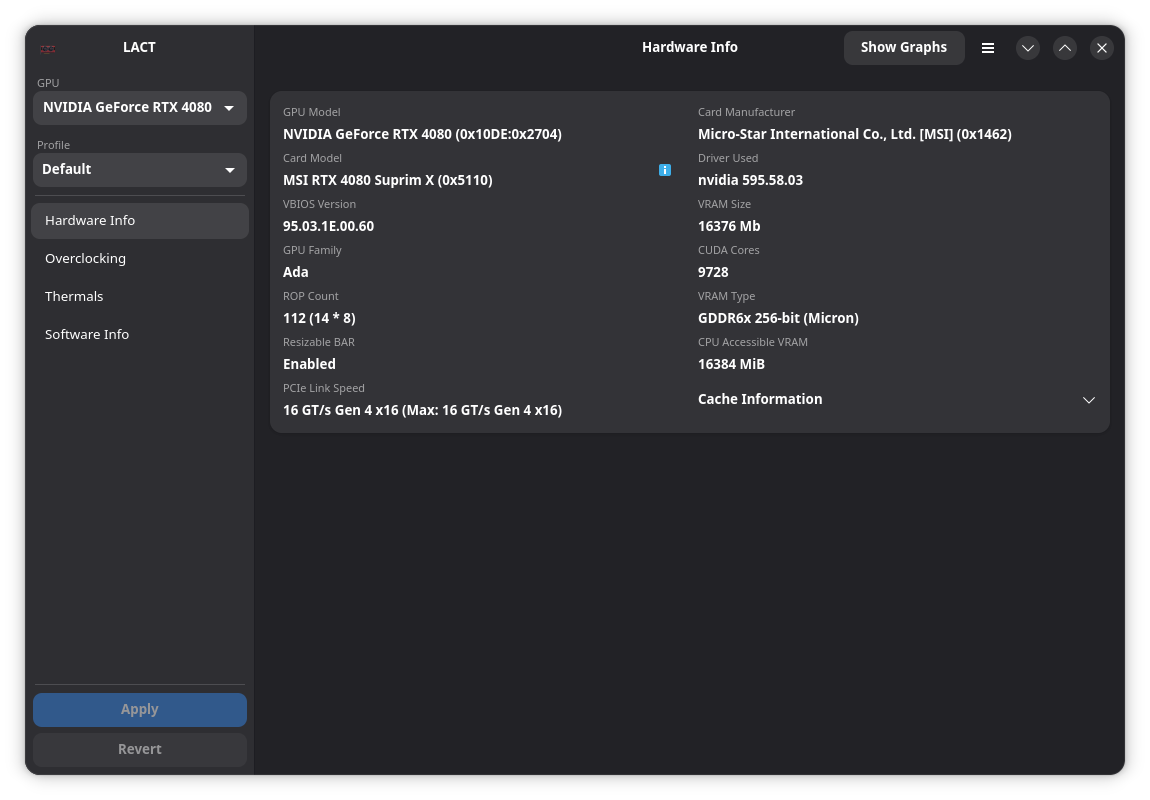Viewport: 1150px width, 800px height.
Task: Click the Show Graphs button
Action: tap(904, 48)
